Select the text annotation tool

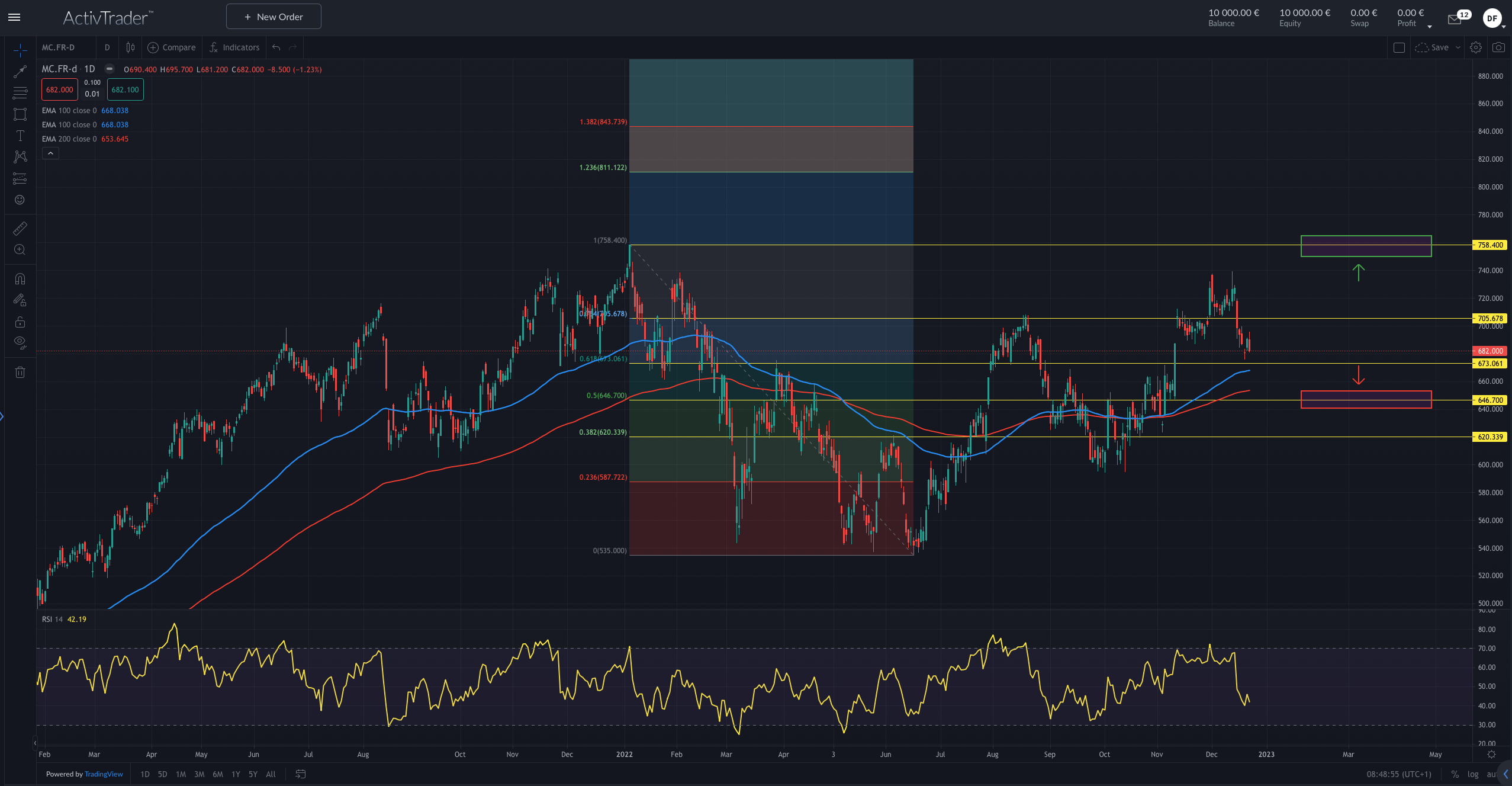click(x=20, y=136)
